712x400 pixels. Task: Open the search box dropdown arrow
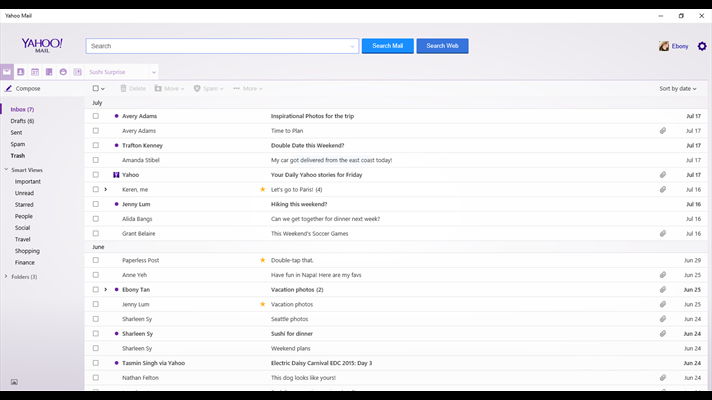pos(352,46)
